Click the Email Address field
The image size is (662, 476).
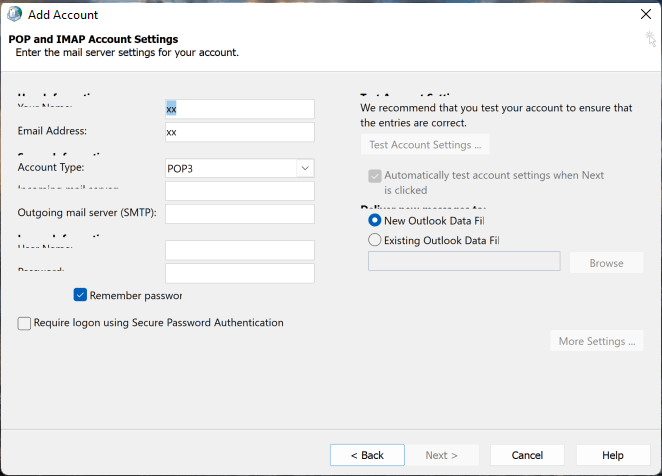[240, 132]
